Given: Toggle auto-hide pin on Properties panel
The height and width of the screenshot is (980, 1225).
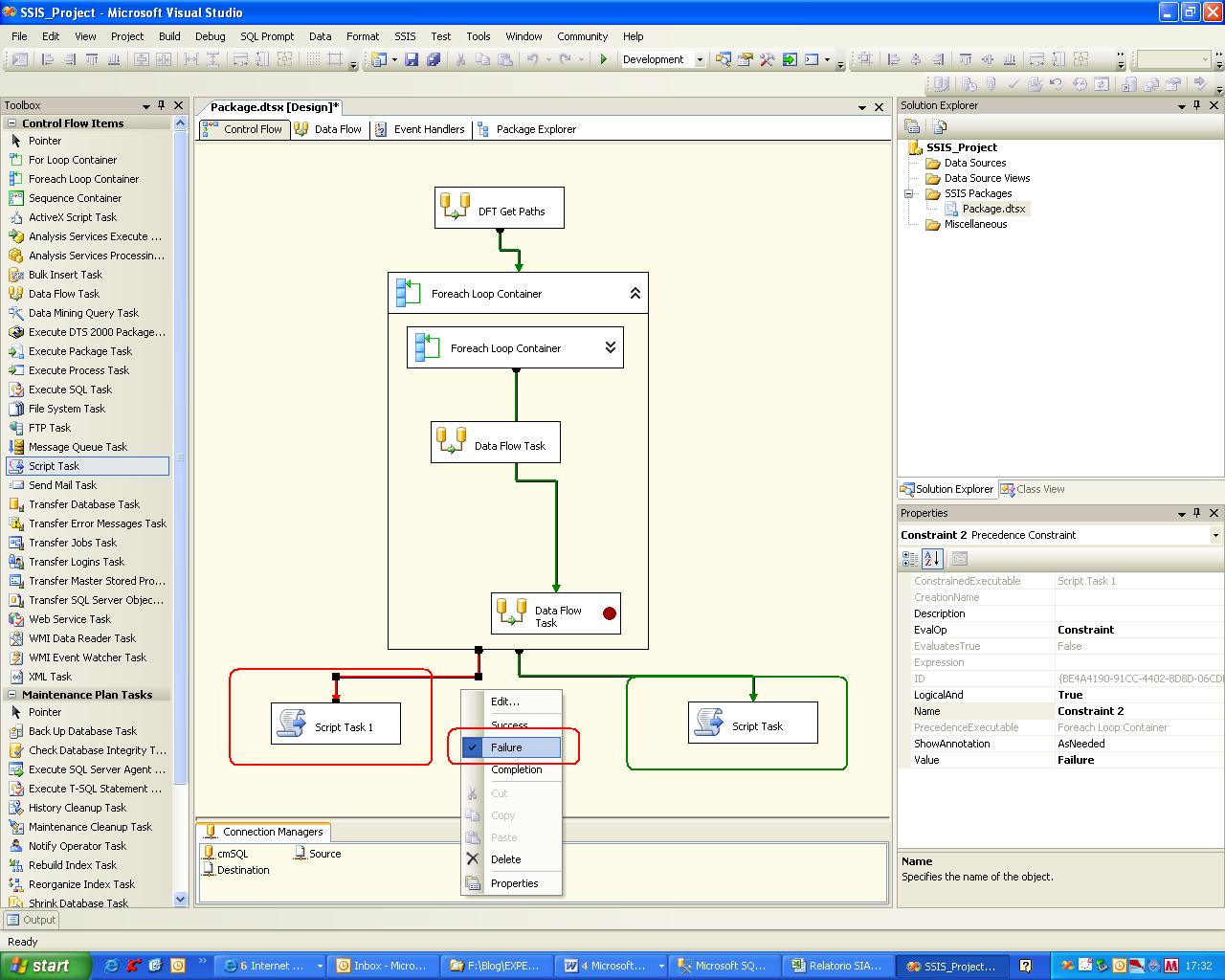Looking at the screenshot, I should [x=1197, y=513].
